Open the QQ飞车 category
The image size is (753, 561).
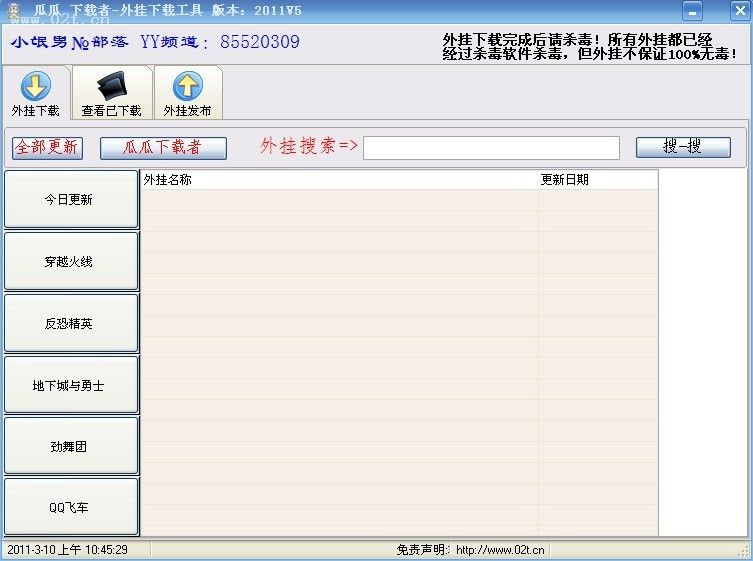[71, 508]
